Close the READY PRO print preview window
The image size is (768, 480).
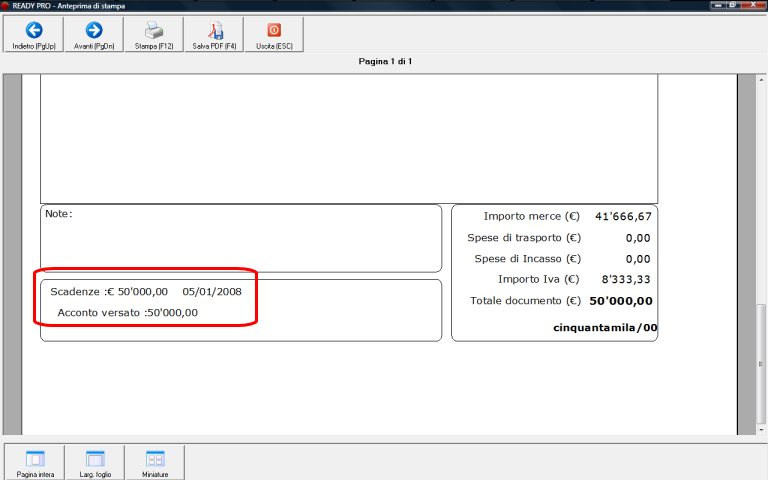click(x=753, y=5)
